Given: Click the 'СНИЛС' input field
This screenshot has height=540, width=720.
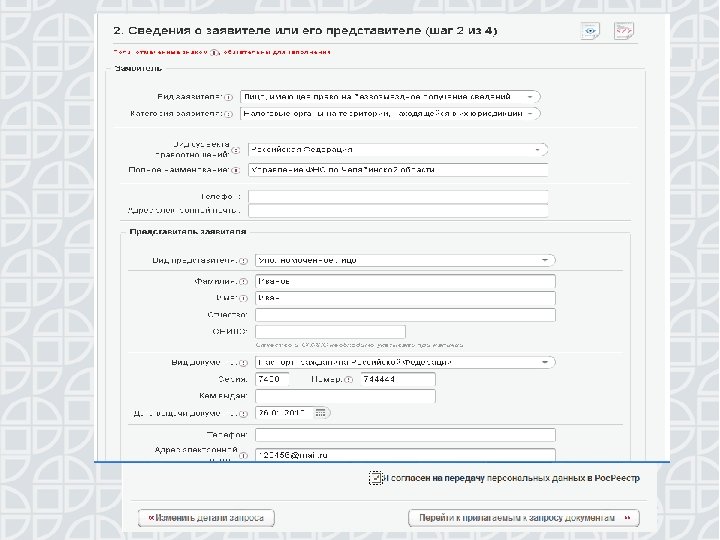Looking at the screenshot, I should [330, 332].
